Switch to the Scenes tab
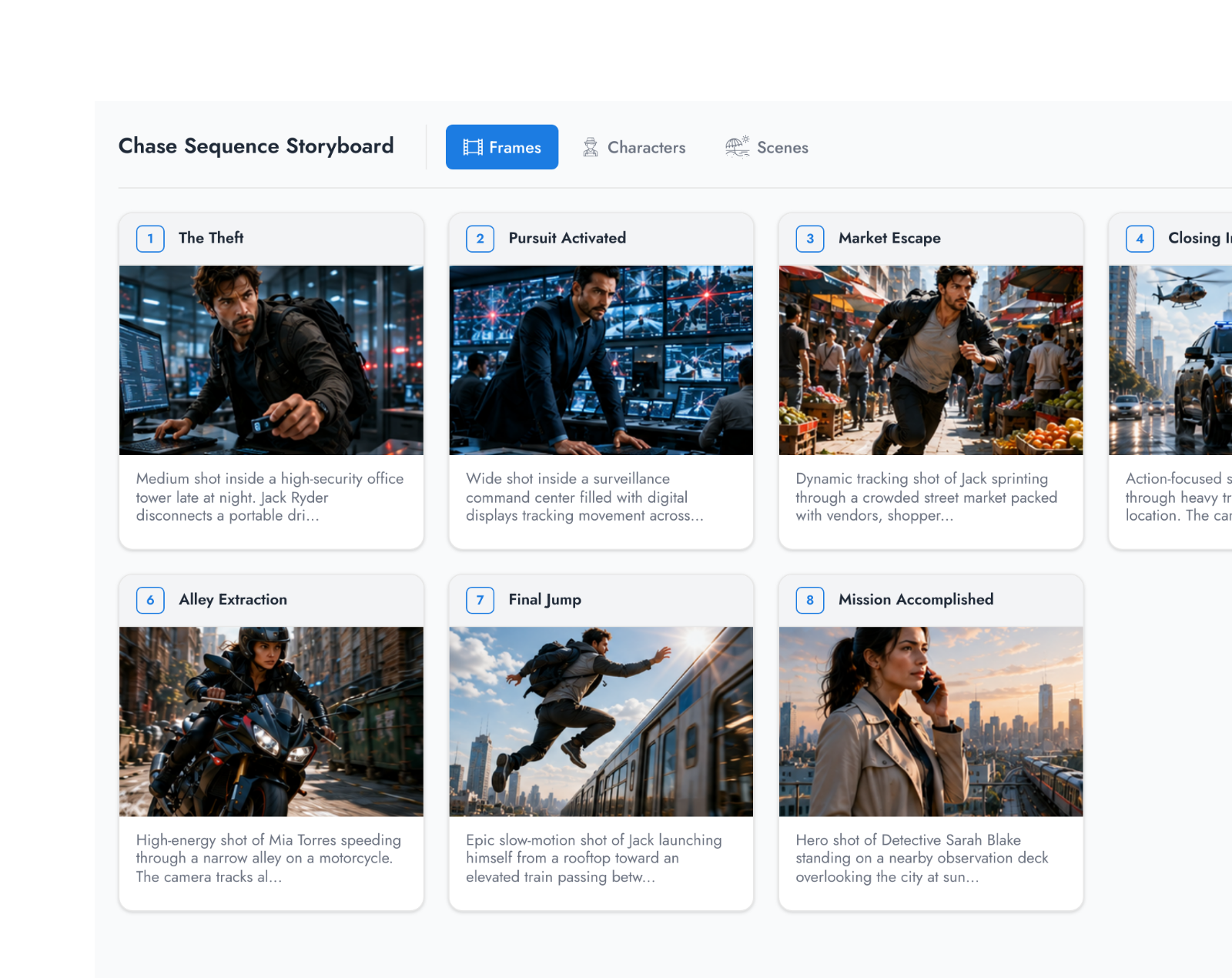Viewport: 1232px width, 978px height. pos(767,147)
